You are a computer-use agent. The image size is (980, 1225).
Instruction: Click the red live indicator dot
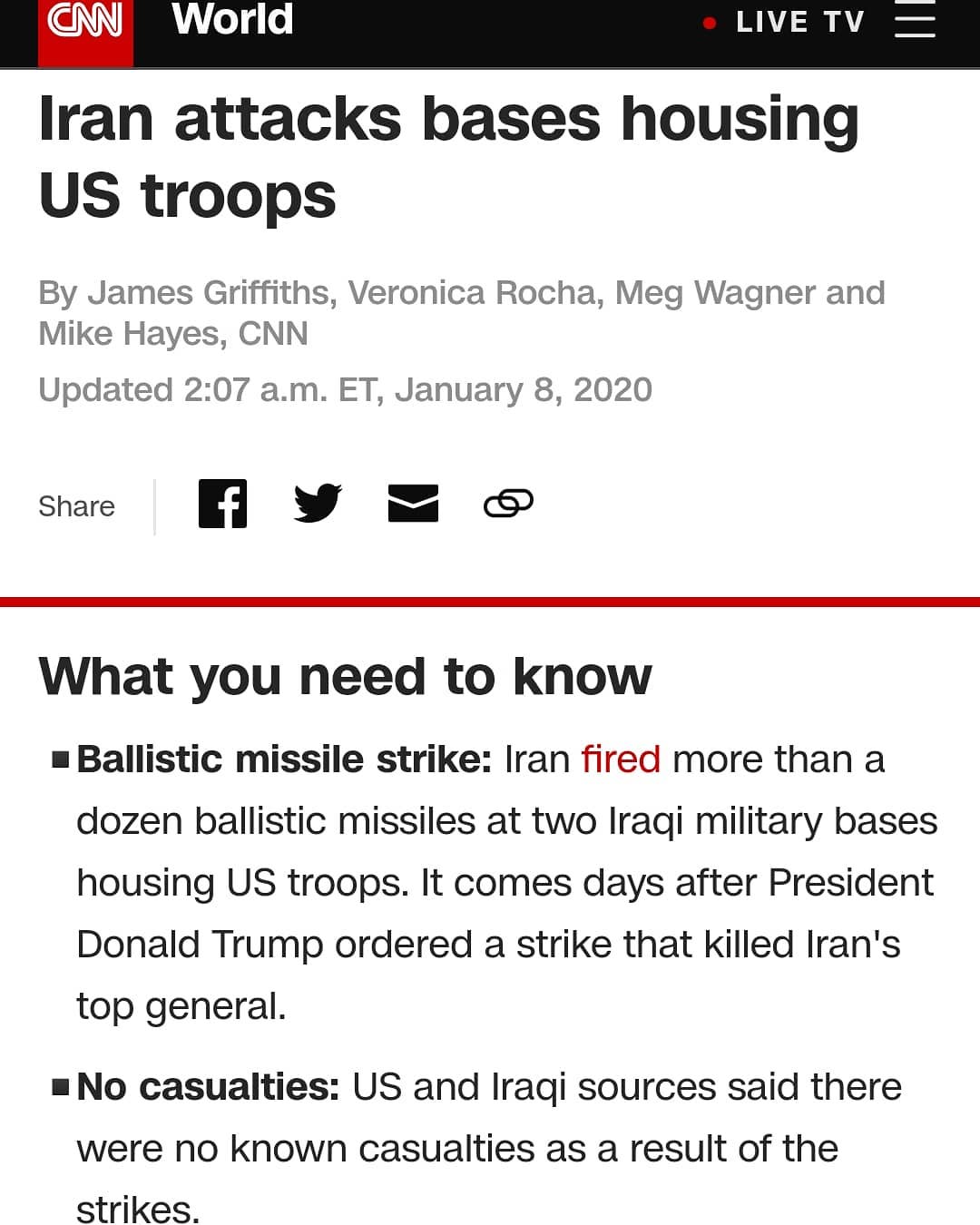pyautogui.click(x=710, y=23)
